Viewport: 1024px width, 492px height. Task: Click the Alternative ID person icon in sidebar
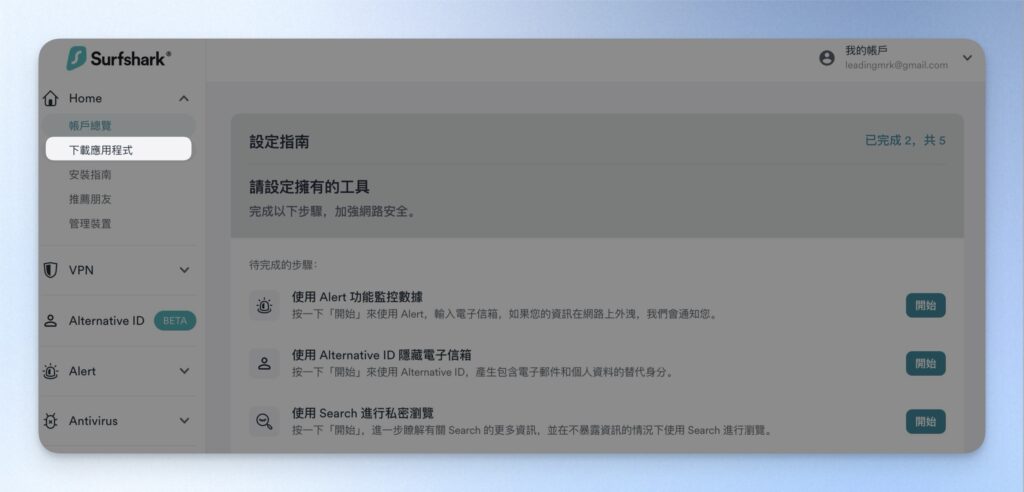[x=50, y=321]
